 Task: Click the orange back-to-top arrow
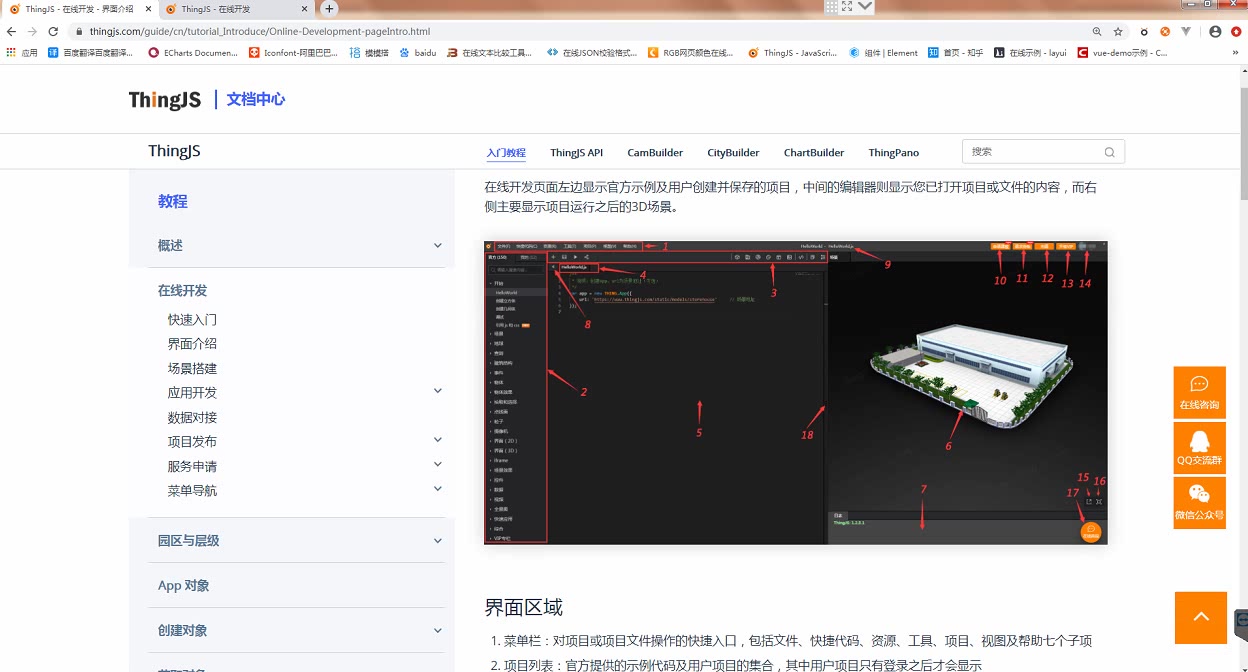(1200, 618)
